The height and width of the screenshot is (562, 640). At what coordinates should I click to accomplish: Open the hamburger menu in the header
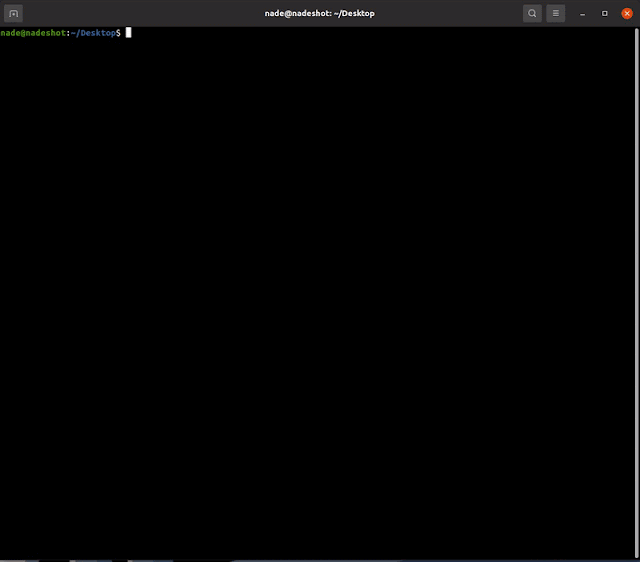coord(557,13)
